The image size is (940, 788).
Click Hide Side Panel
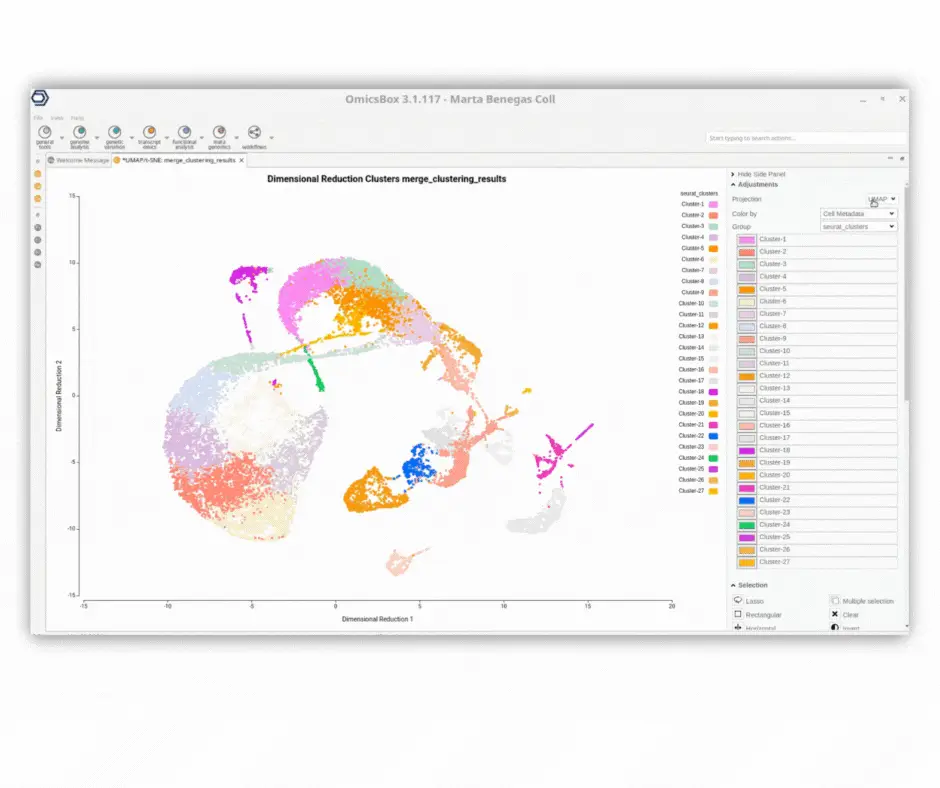pos(756,174)
